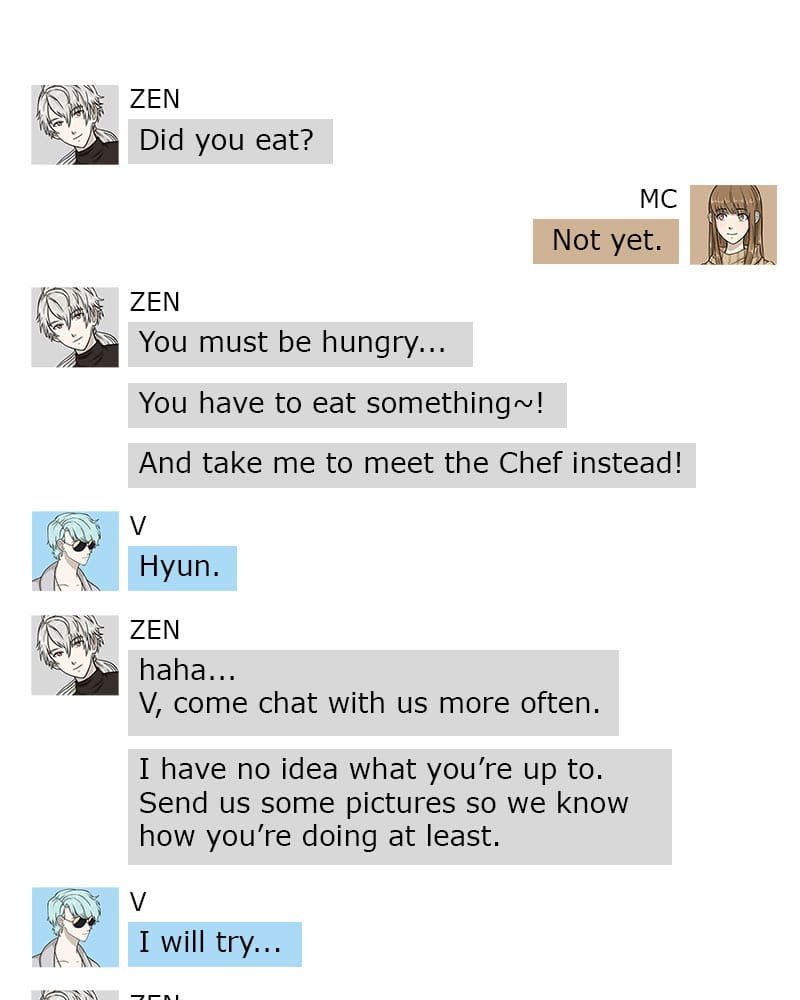Image resolution: width=800 pixels, height=1000 pixels.
Task: Click ZEN's avatar beside the 'haha...' message
Action: point(75,655)
